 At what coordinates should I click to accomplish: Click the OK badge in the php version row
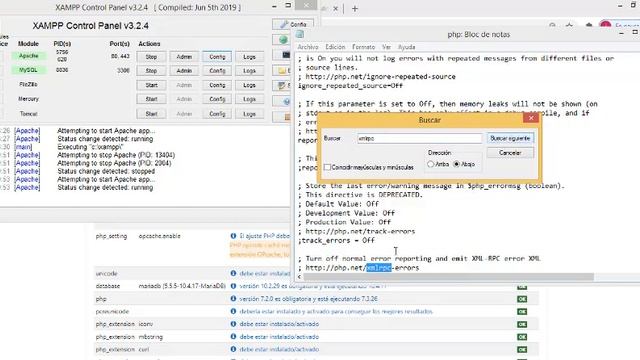pos(522,299)
